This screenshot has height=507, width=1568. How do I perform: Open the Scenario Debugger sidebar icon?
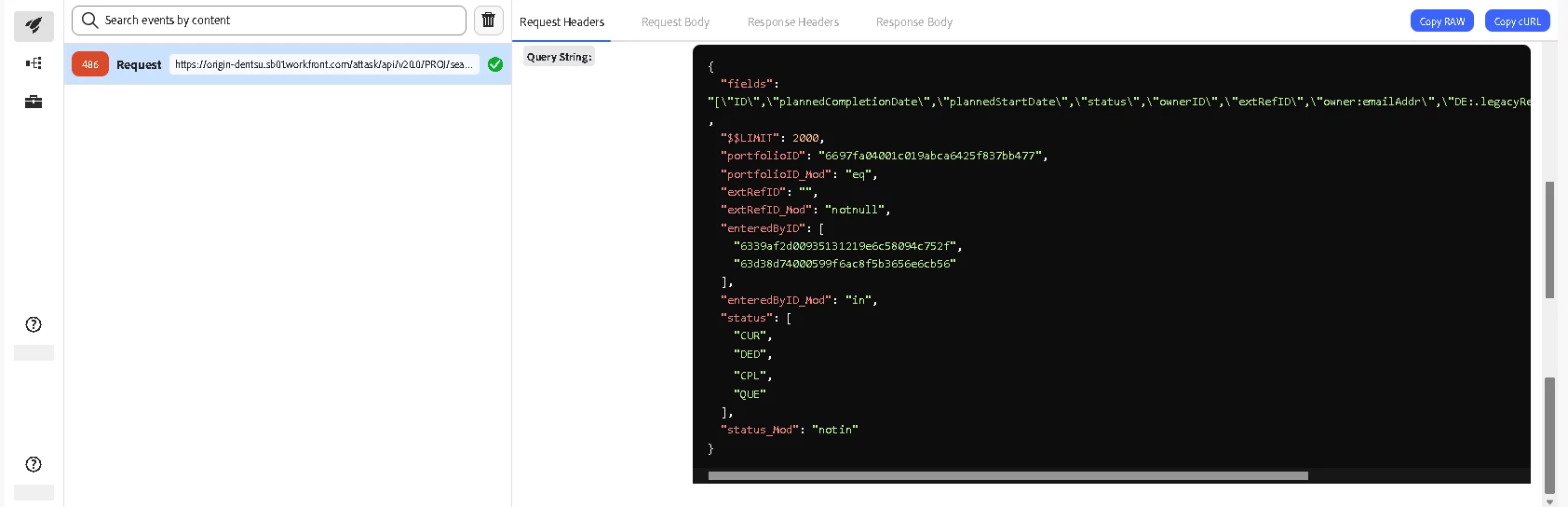(x=34, y=63)
